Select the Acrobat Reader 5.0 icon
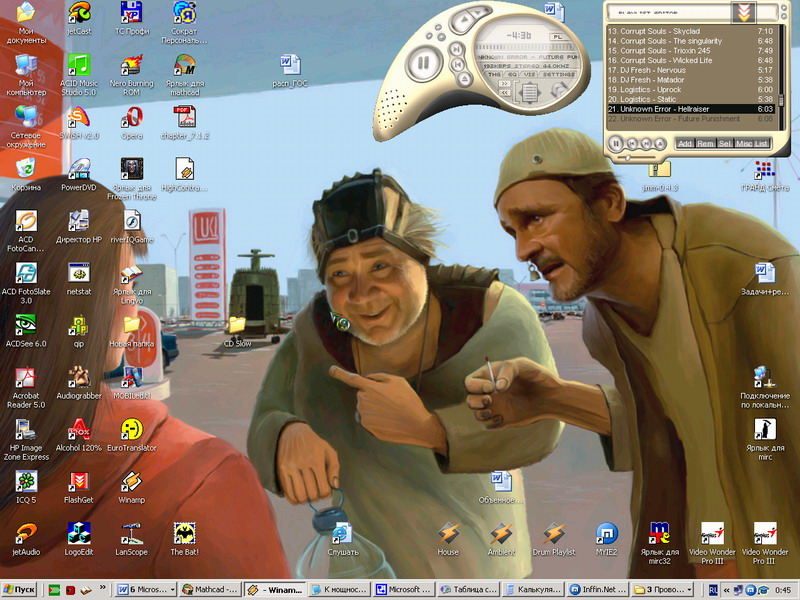Viewport: 800px width, 600px height. tap(26, 388)
